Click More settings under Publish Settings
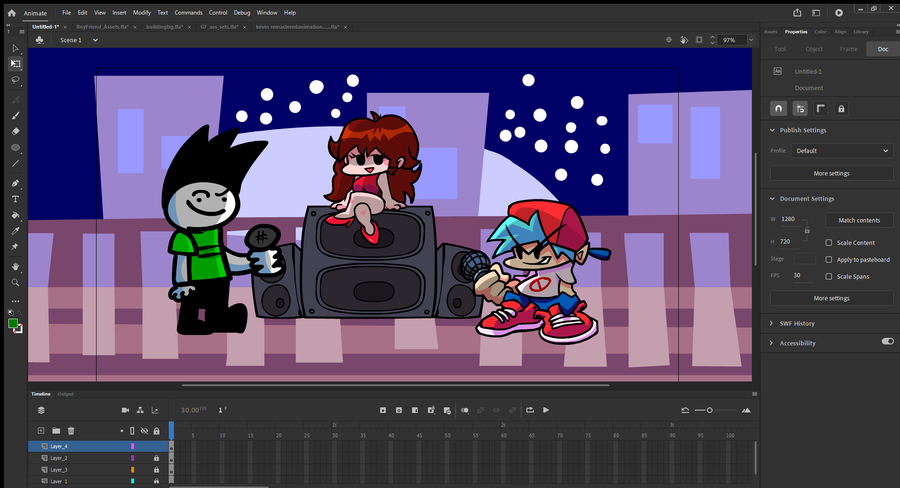The height and width of the screenshot is (488, 900). click(x=831, y=173)
